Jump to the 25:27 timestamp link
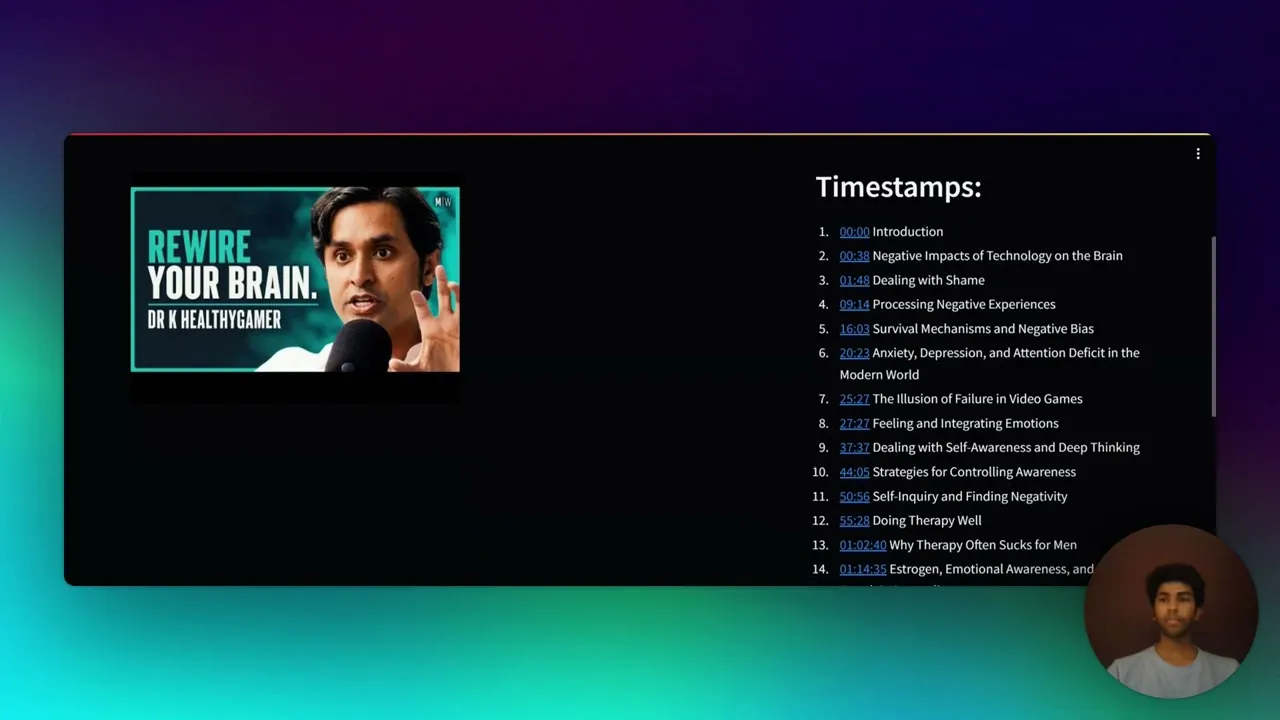 point(854,399)
